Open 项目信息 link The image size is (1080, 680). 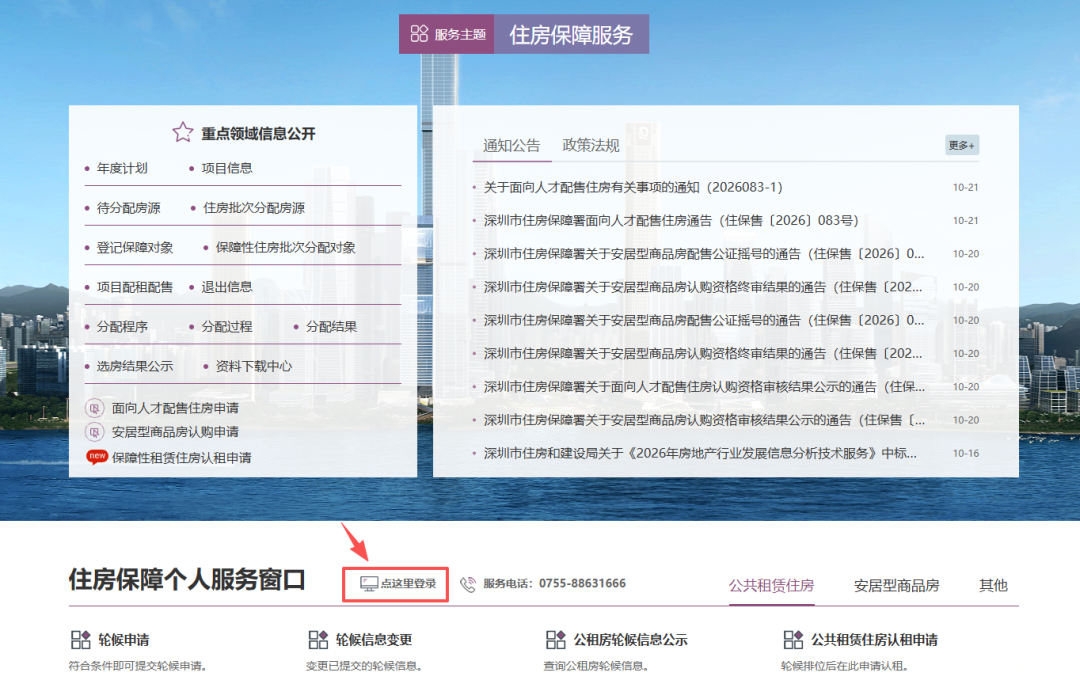click(x=227, y=168)
